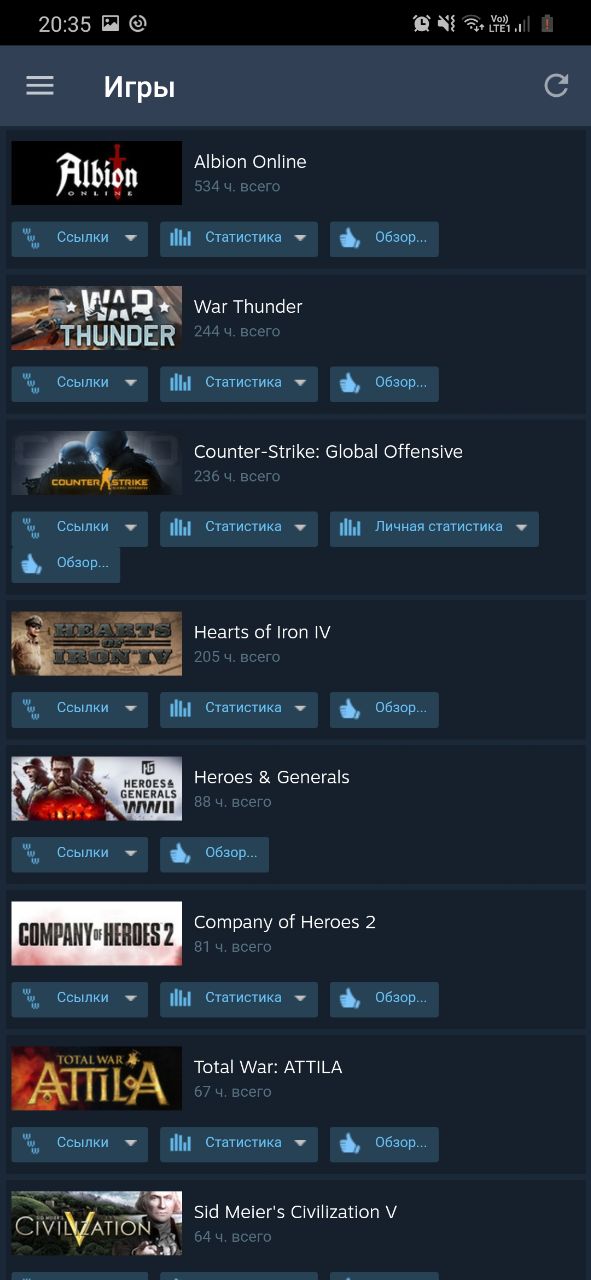Open Обзор button for Company of Heroes 2

pos(384,998)
